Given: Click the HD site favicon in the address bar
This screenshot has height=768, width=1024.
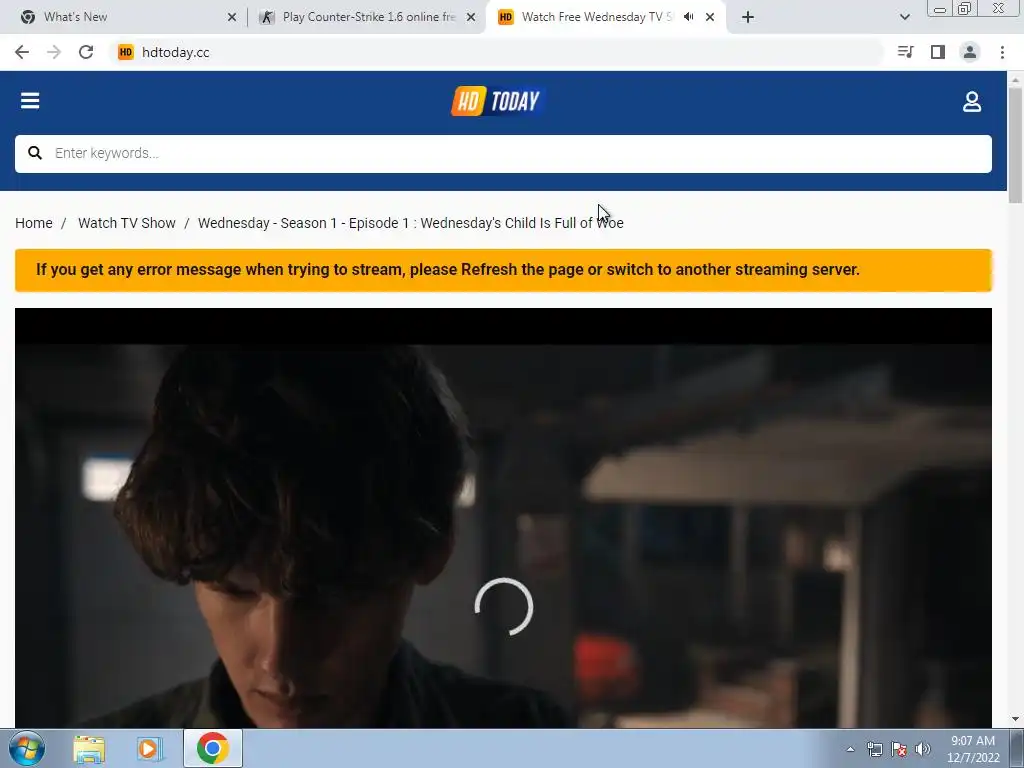Looking at the screenshot, I should click(125, 52).
